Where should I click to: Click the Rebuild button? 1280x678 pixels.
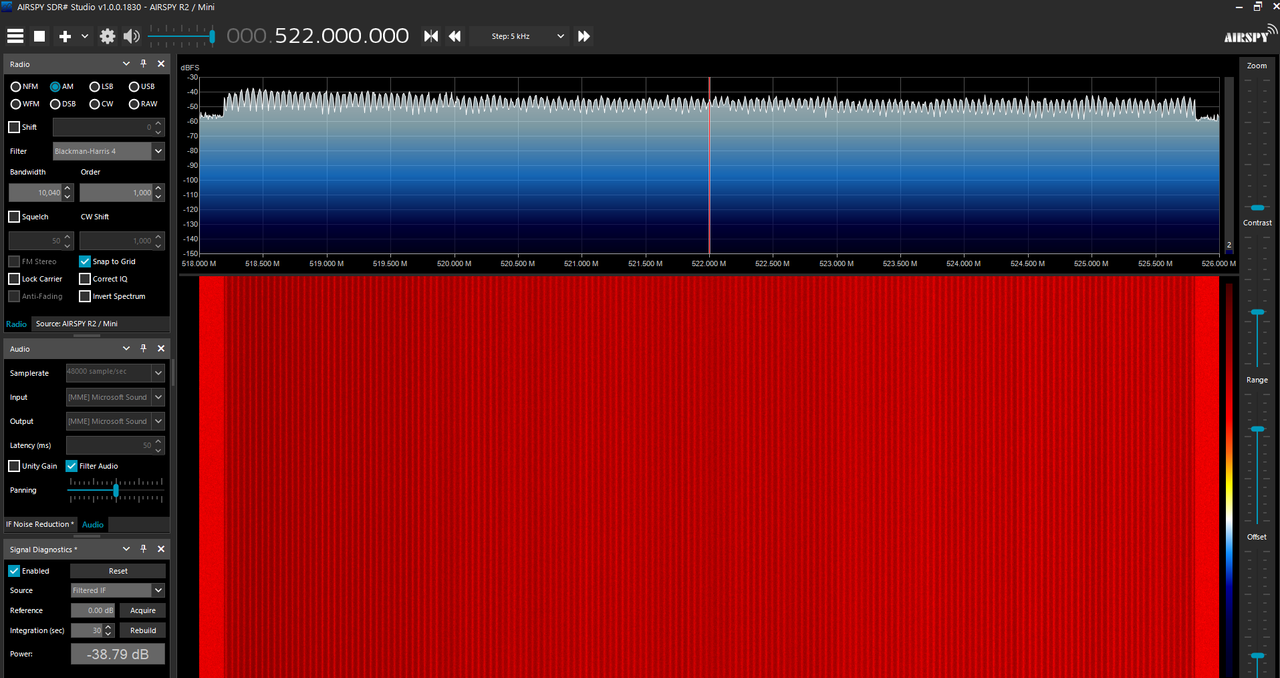tap(143, 630)
